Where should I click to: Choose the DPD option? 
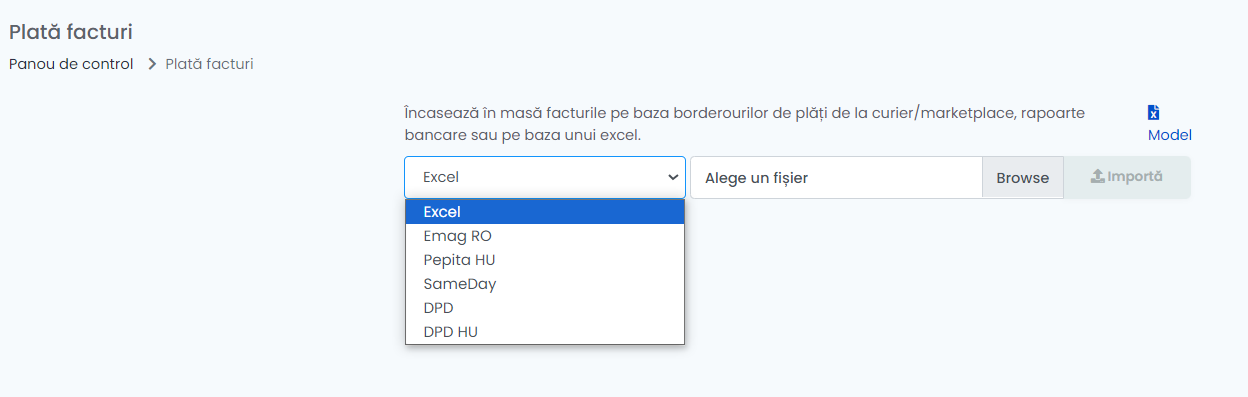545,308
